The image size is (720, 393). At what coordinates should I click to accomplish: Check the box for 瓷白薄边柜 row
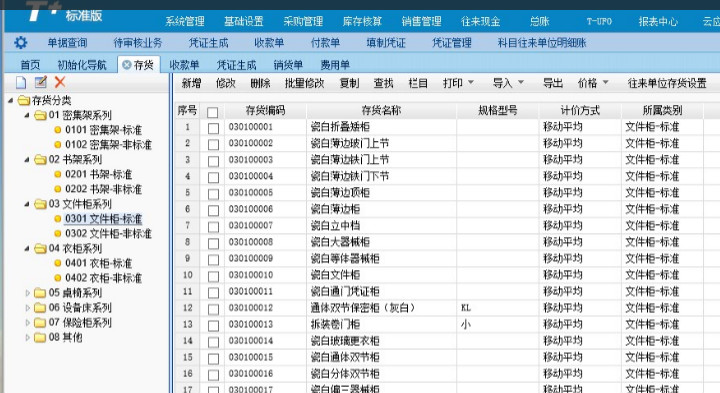coord(213,210)
